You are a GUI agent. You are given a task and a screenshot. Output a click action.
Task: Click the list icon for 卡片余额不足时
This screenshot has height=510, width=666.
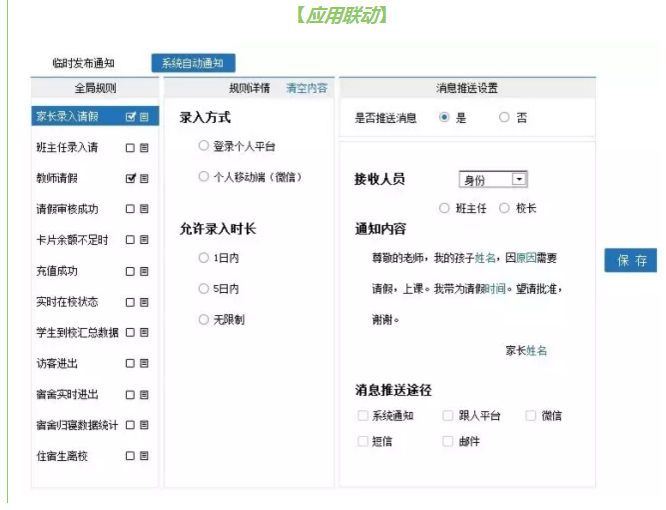click(x=145, y=240)
